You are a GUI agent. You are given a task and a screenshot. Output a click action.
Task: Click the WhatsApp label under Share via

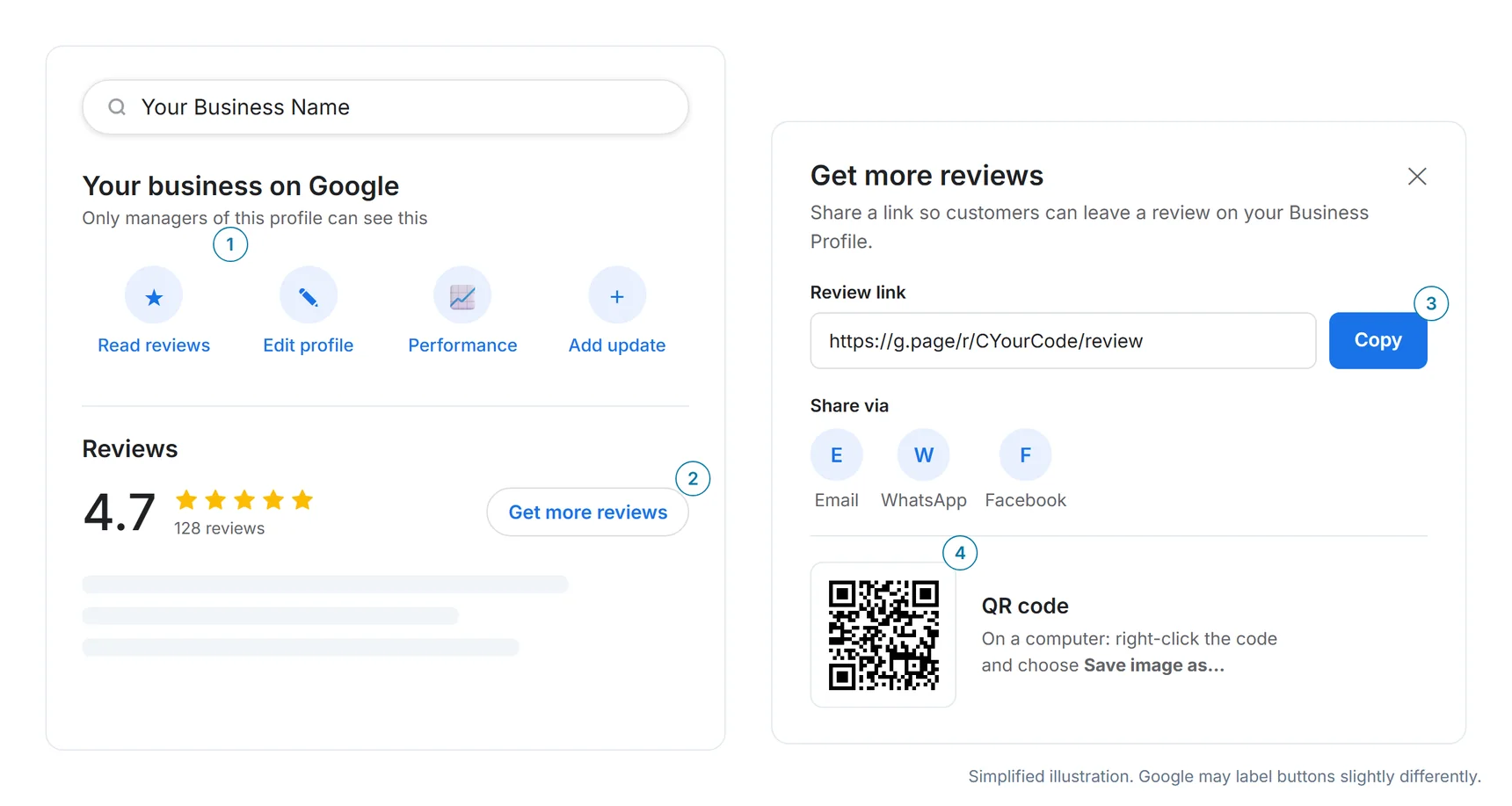point(924,500)
